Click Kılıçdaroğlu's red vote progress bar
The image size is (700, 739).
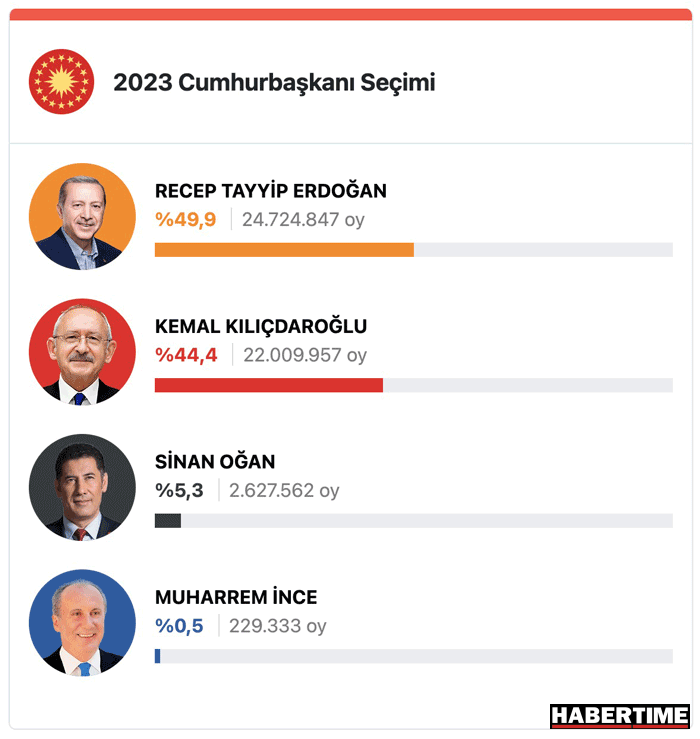pos(269,385)
